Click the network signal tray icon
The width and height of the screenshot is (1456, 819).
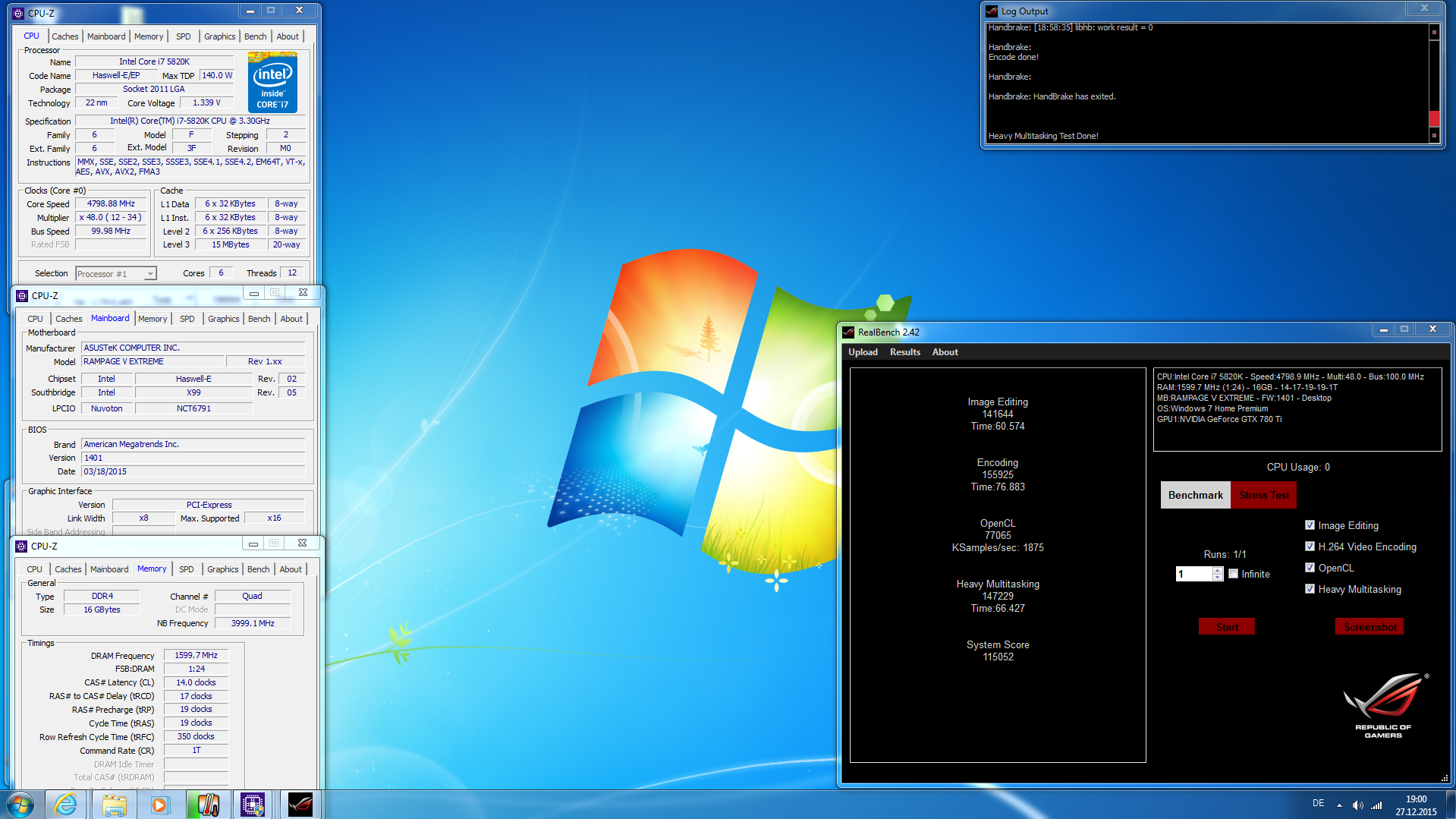point(1376,805)
